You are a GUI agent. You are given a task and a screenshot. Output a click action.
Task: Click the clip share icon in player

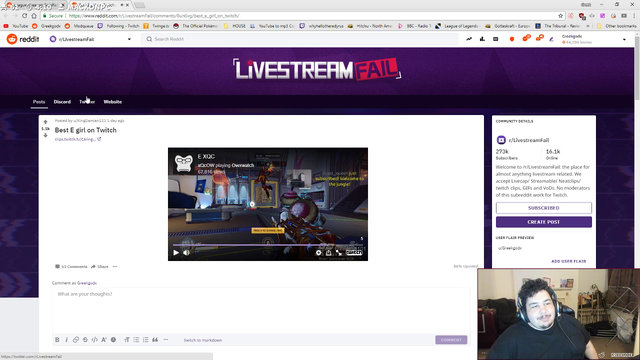pos(329,253)
